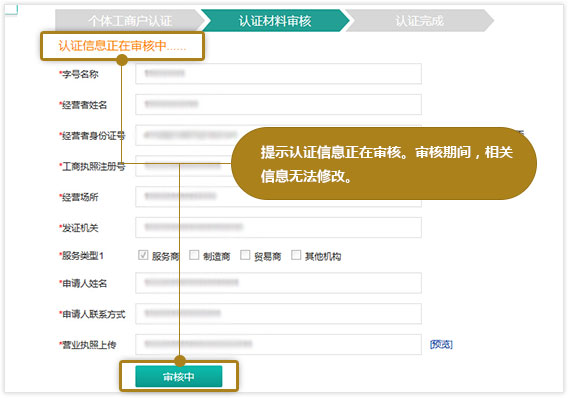The height and width of the screenshot is (398, 569).
Task: Click the 经营者姓名 label
Action: pos(83,105)
